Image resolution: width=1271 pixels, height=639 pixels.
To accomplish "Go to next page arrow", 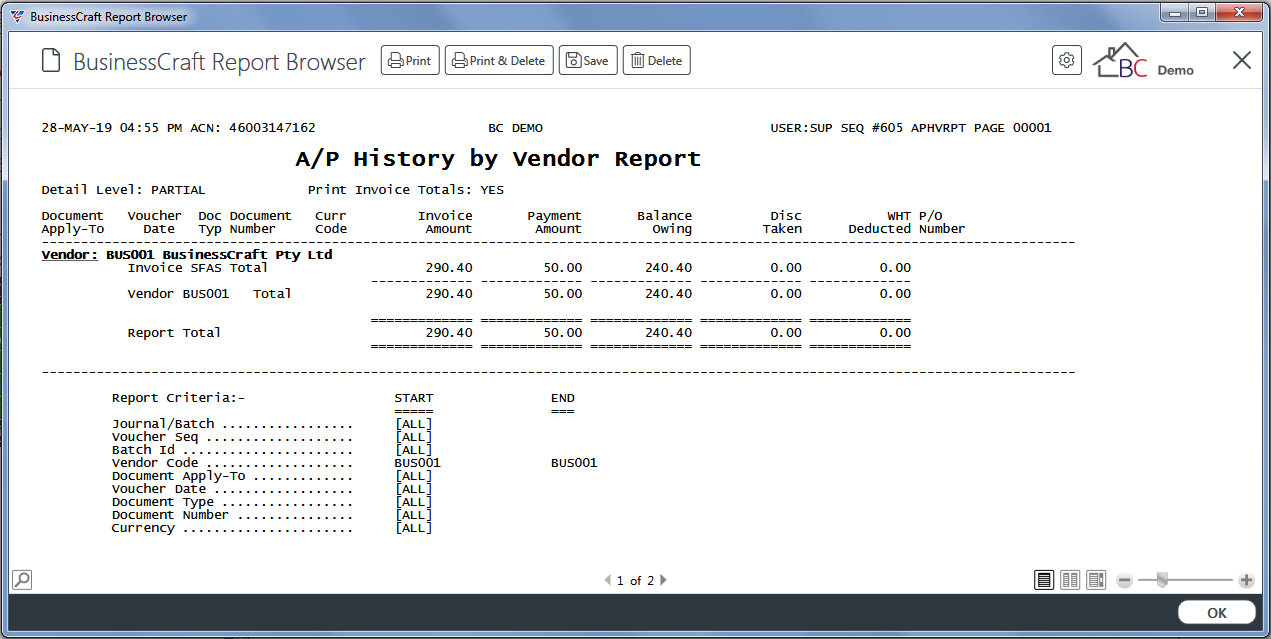I will coord(663,580).
